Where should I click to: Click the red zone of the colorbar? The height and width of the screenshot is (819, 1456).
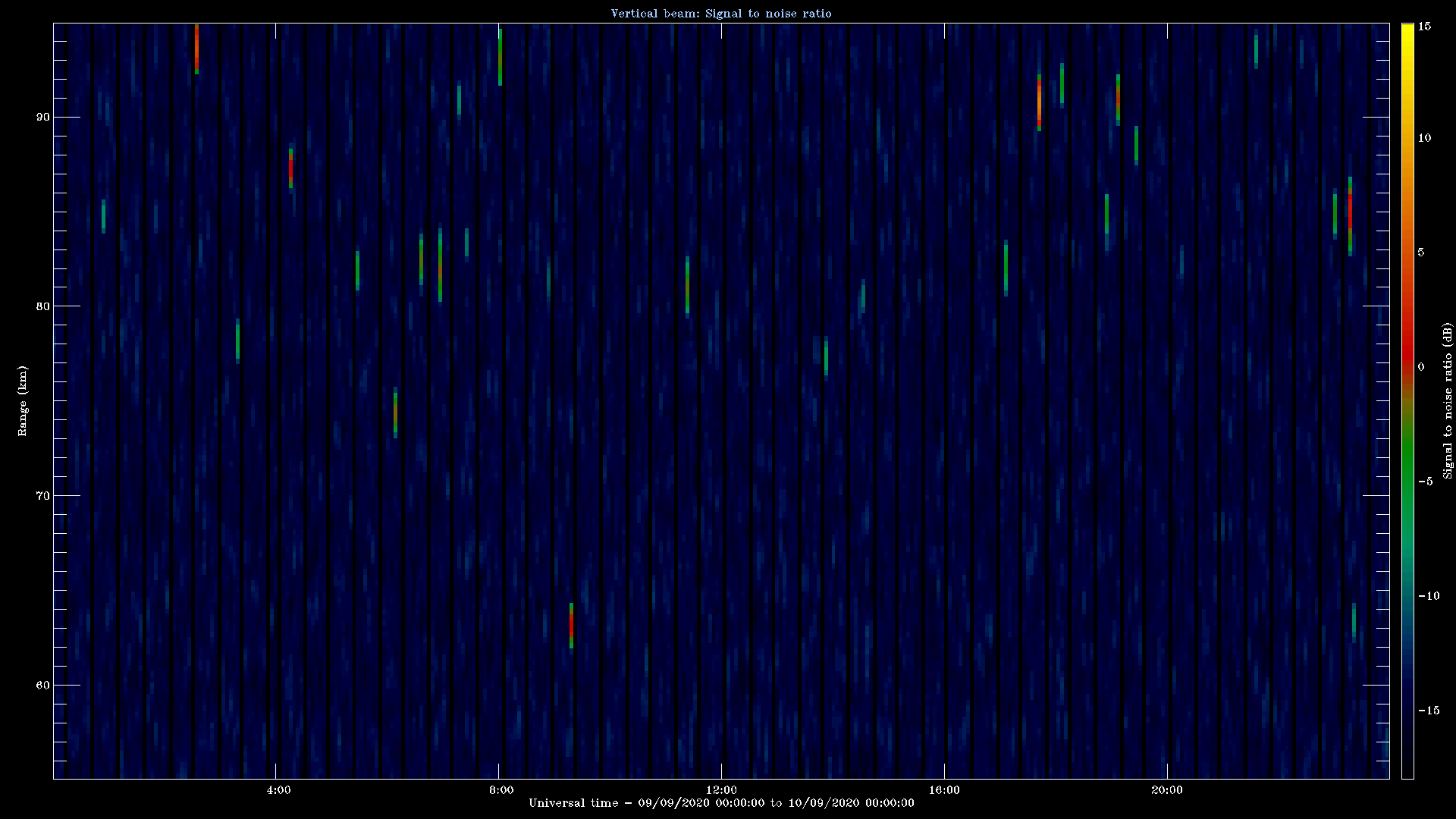(1407, 341)
